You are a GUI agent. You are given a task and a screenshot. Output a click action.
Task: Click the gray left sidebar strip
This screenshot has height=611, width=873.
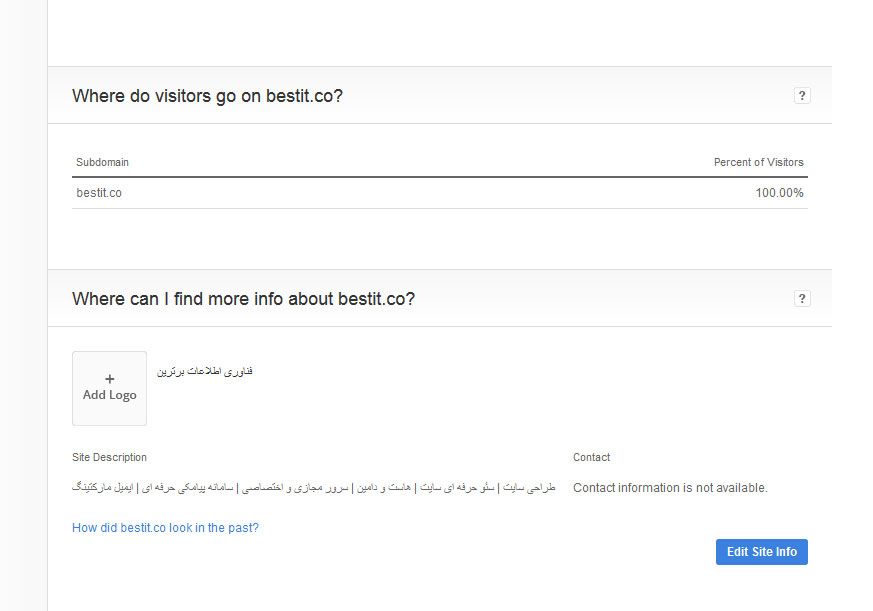(23, 305)
